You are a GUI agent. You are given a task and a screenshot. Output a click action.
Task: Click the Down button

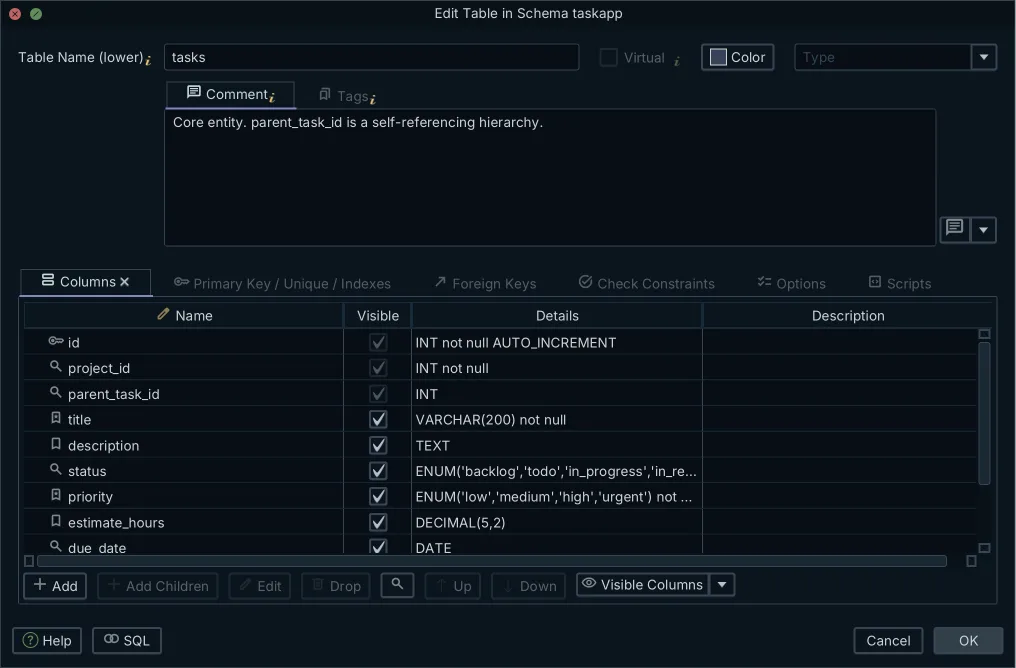point(529,586)
